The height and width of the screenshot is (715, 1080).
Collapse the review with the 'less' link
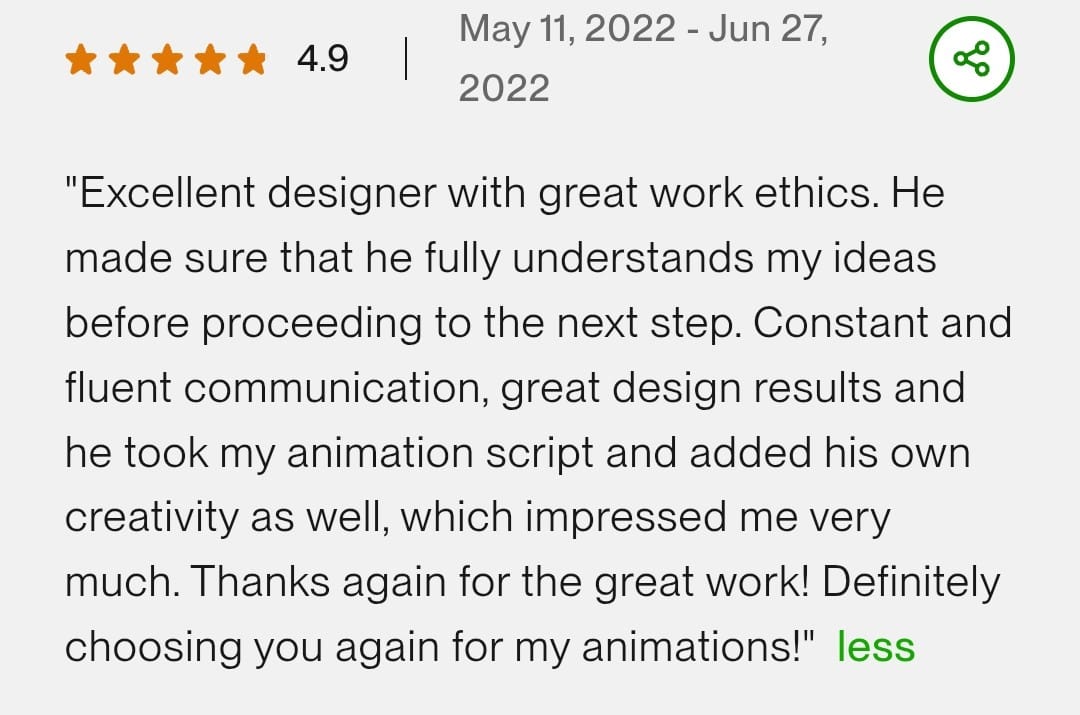pyautogui.click(x=875, y=647)
